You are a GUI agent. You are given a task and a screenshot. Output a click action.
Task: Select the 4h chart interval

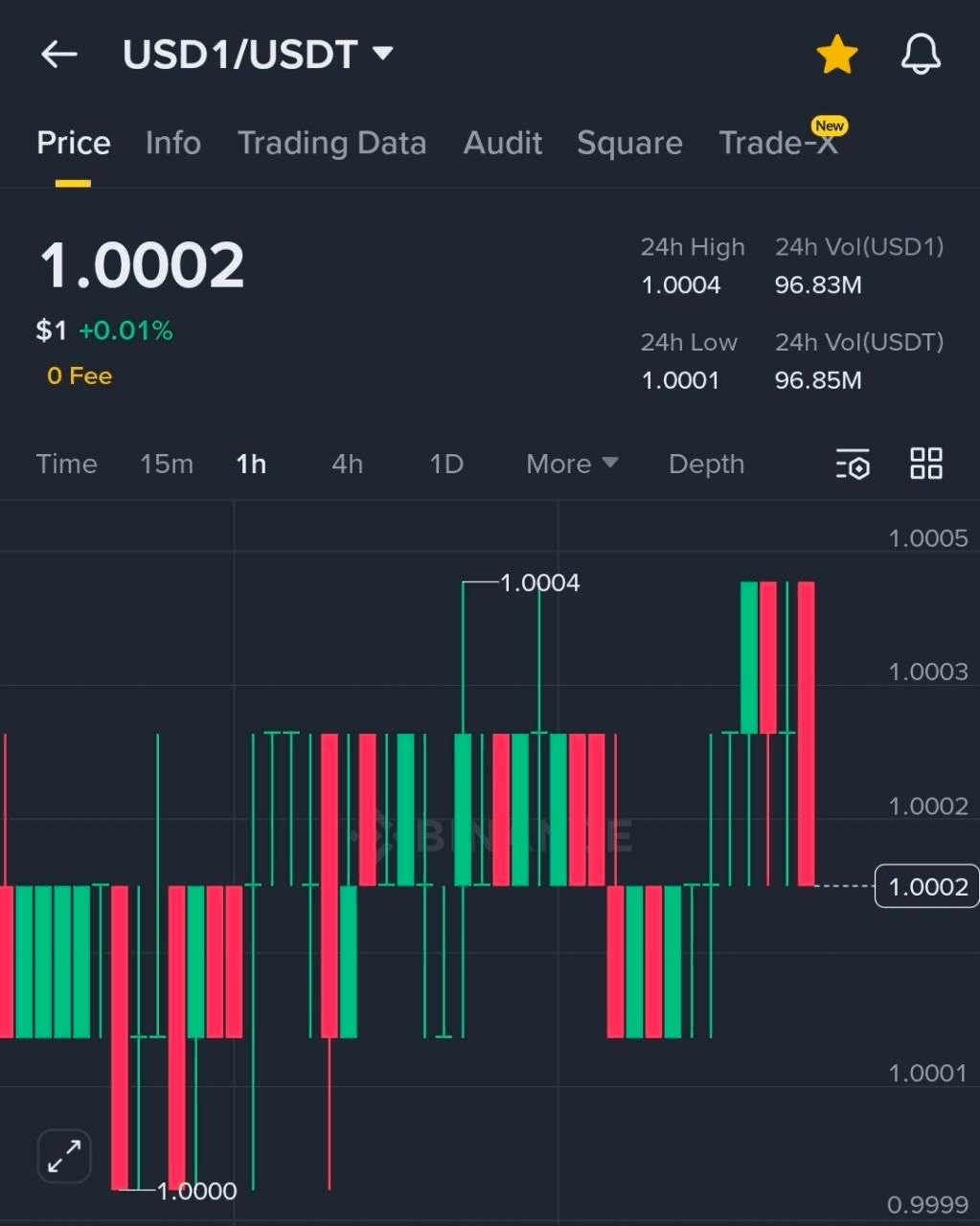click(x=347, y=464)
